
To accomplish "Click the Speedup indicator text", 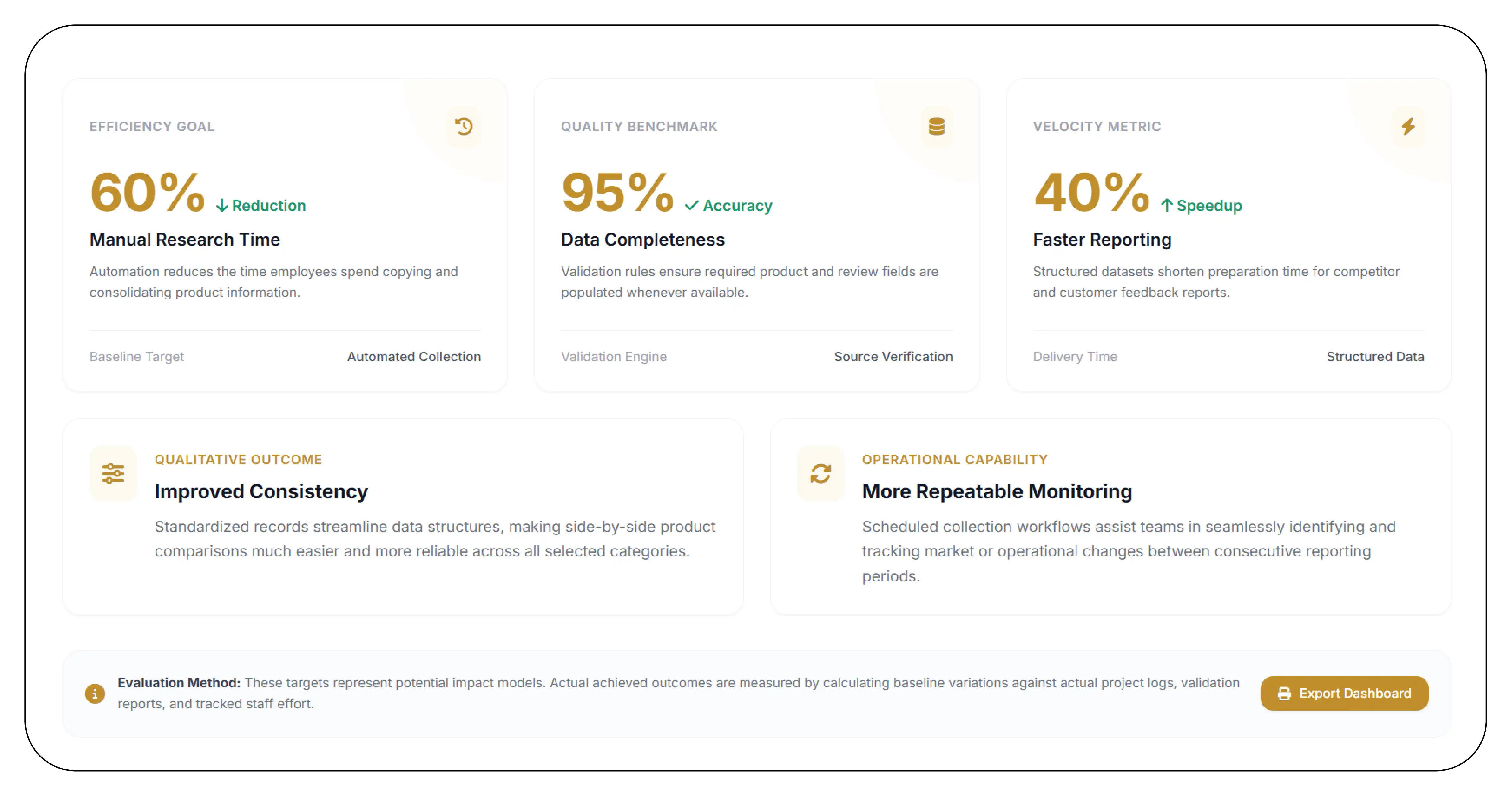I will pyautogui.click(x=1209, y=205).
